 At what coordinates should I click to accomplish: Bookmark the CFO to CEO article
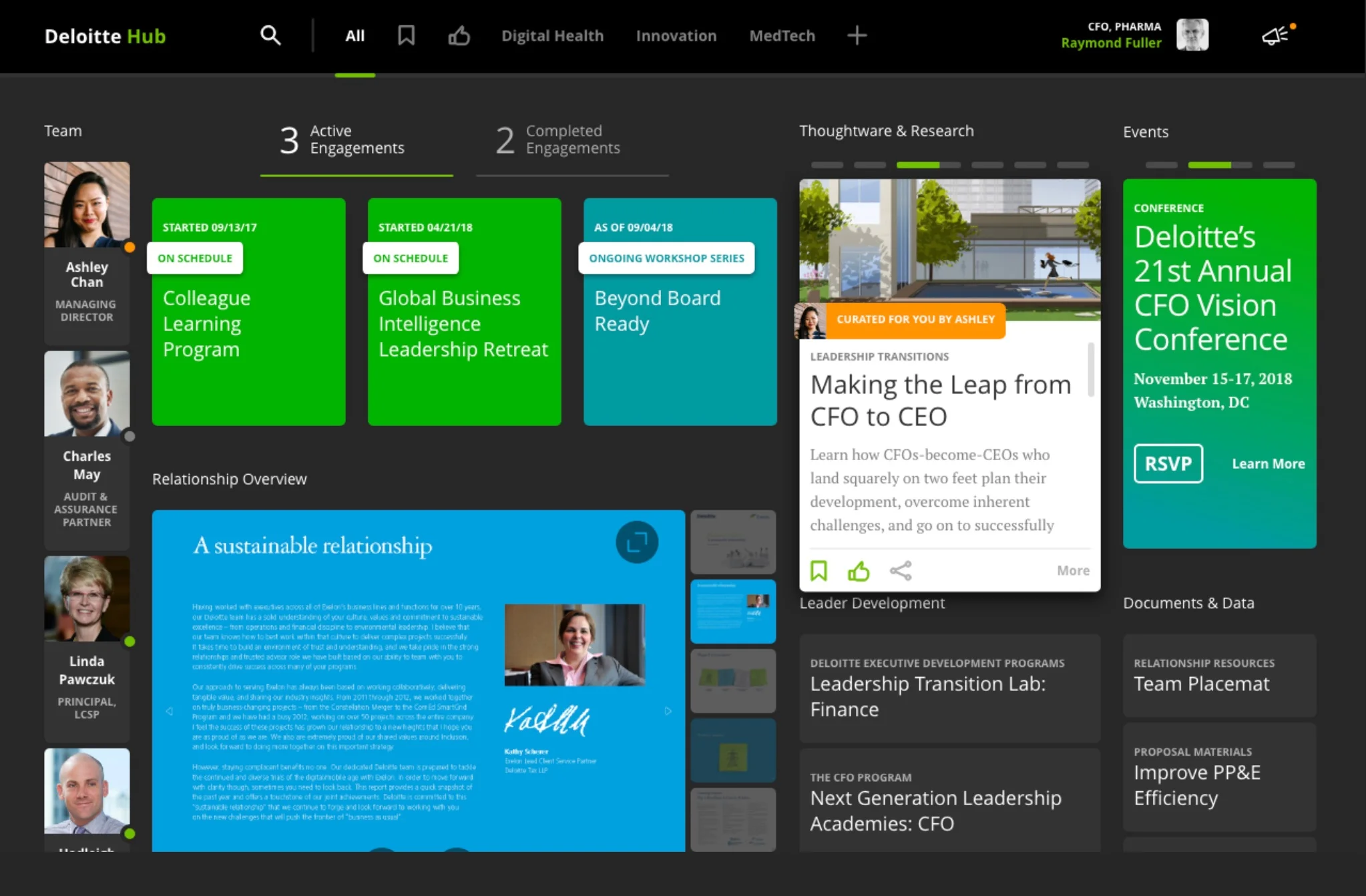click(x=819, y=571)
